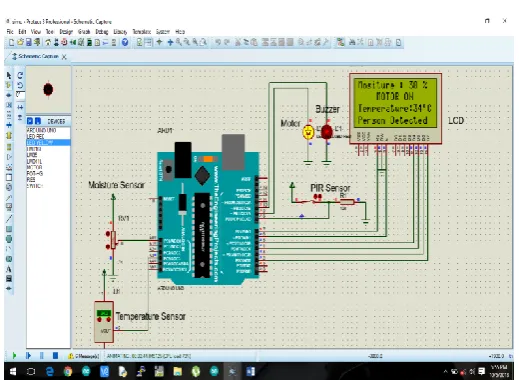Open Google Chrome from the taskbar
Screen dimensions: 519x380
click(x=68, y=371)
